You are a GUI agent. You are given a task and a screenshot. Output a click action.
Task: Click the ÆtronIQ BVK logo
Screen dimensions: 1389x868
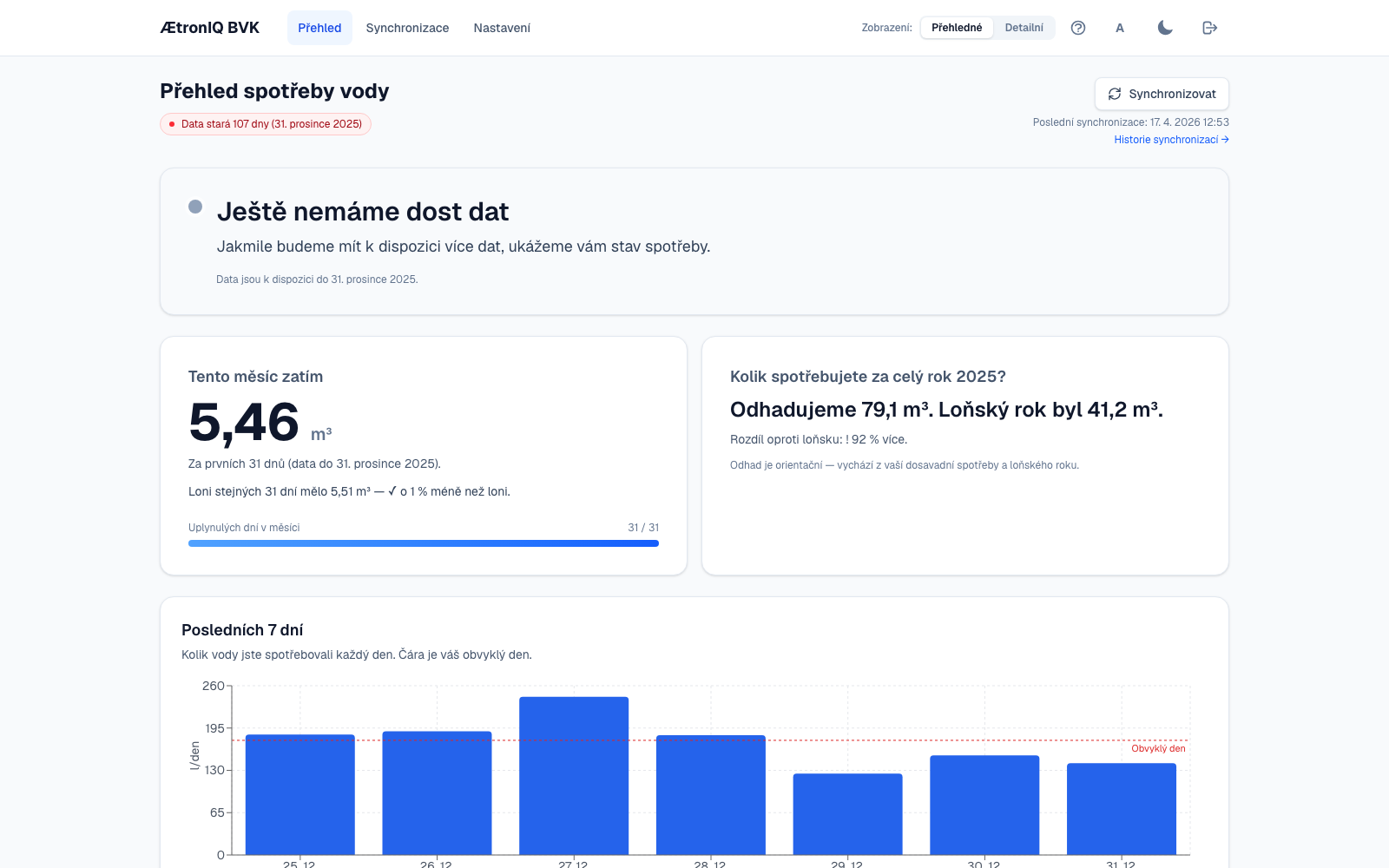209,28
